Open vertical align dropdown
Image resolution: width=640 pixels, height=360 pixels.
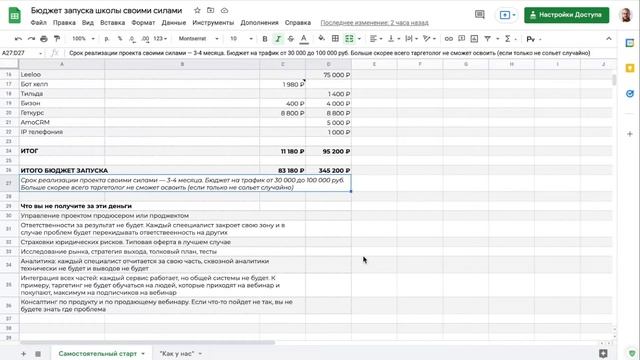point(393,39)
